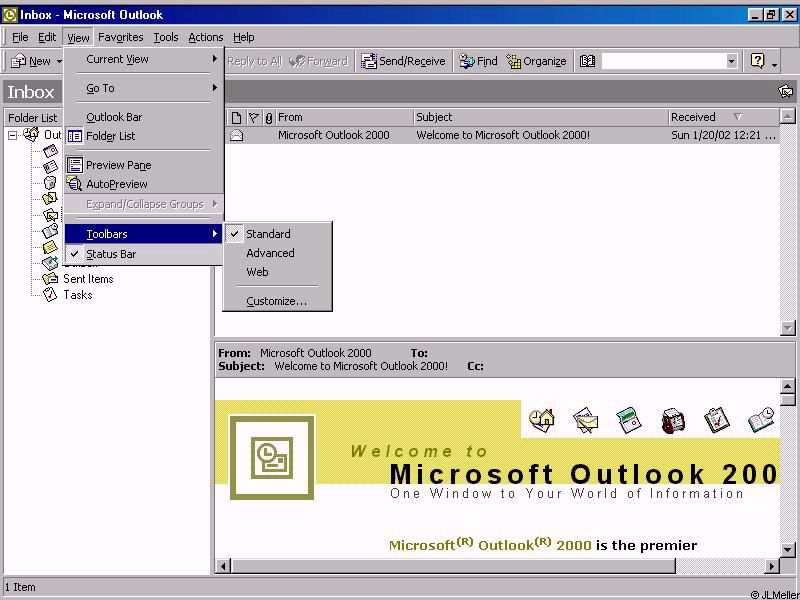Viewport: 800px width, 600px height.
Task: Click the Inbox folder banner title
Action: [x=31, y=92]
